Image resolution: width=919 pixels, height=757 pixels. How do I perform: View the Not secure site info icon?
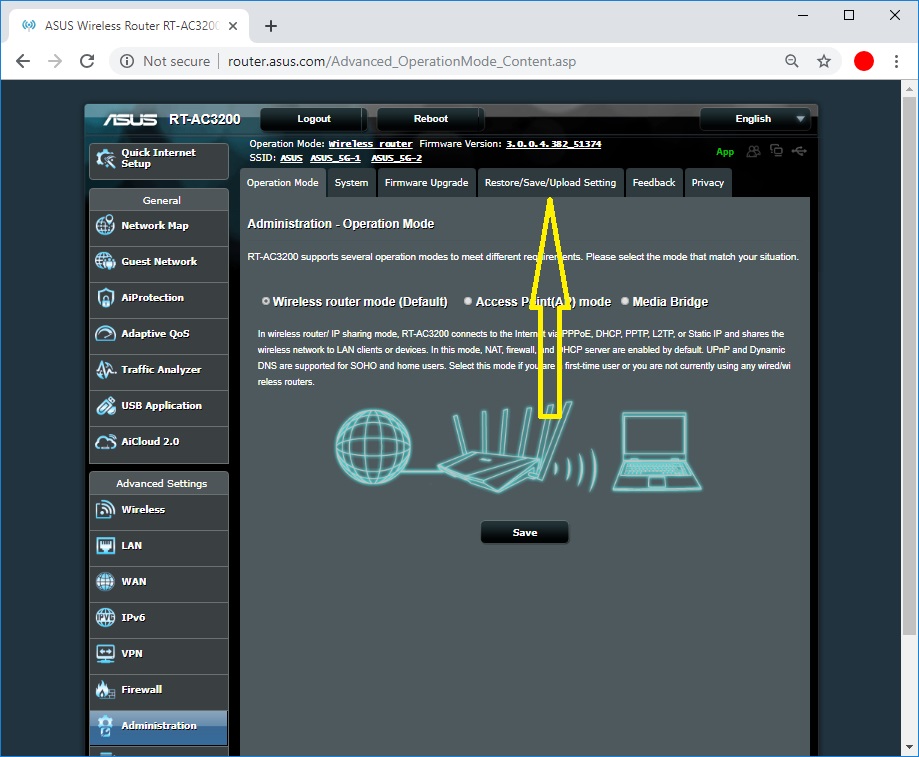pyautogui.click(x=127, y=61)
